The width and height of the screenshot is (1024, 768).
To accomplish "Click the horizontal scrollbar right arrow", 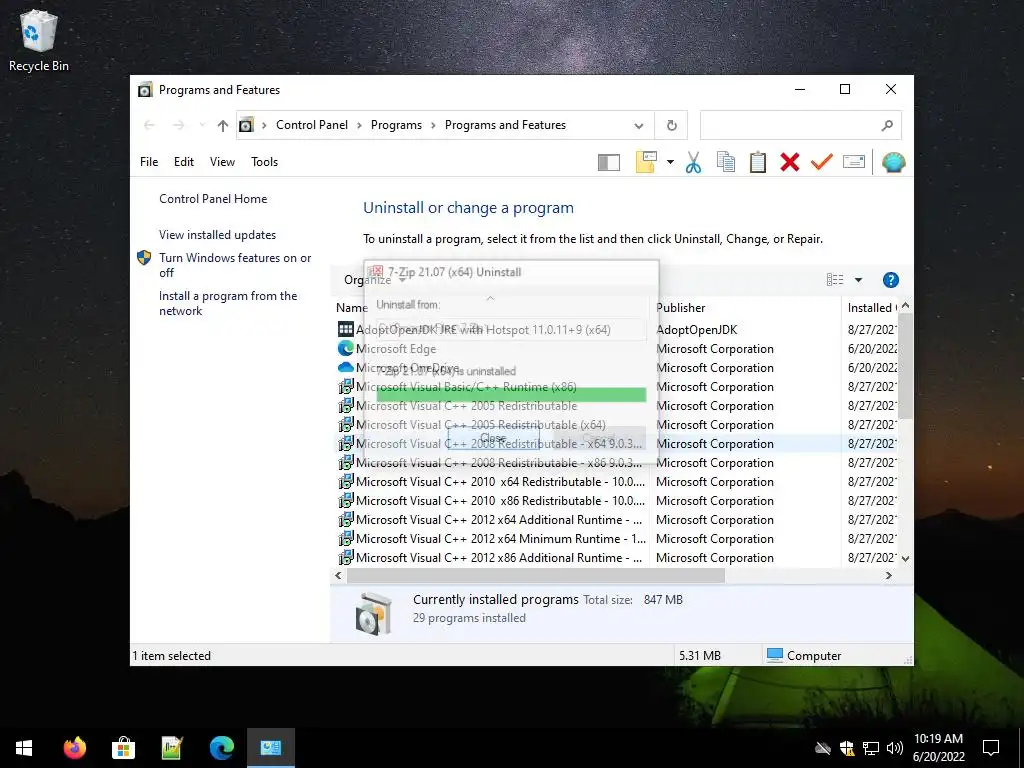I will click(x=888, y=575).
